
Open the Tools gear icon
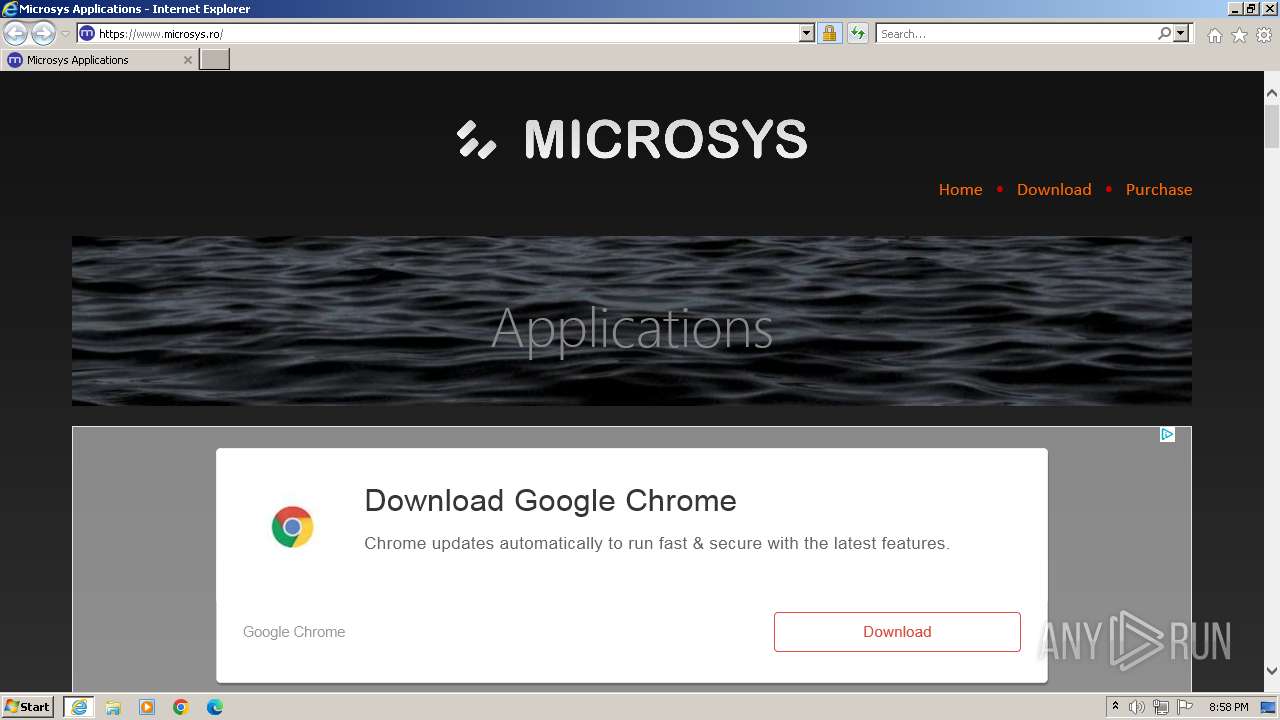[1264, 35]
